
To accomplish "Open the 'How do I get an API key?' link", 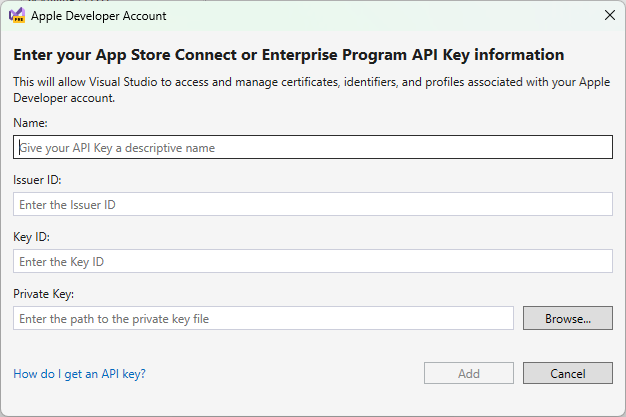I will coord(79,373).
